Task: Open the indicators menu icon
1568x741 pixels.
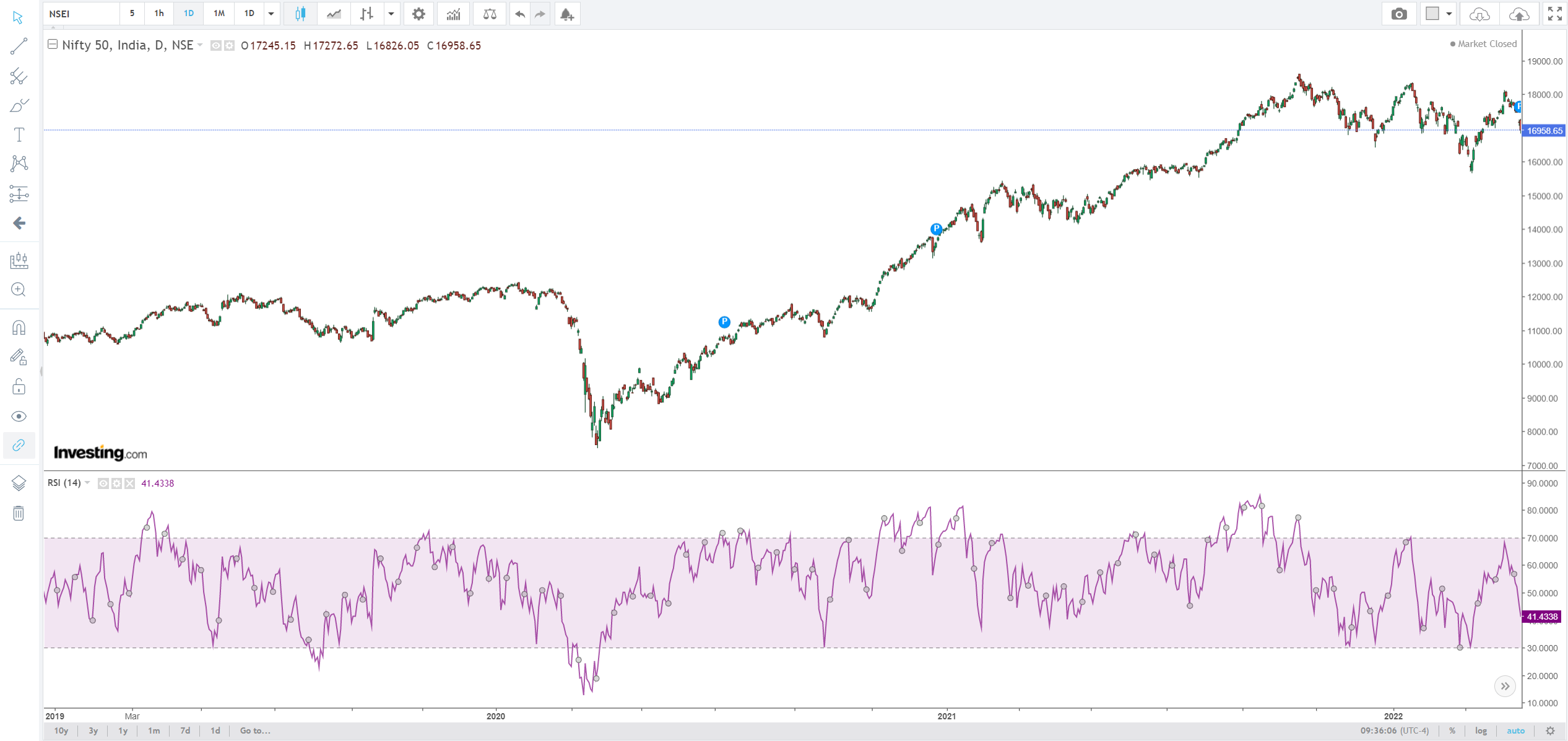Action: pyautogui.click(x=453, y=14)
